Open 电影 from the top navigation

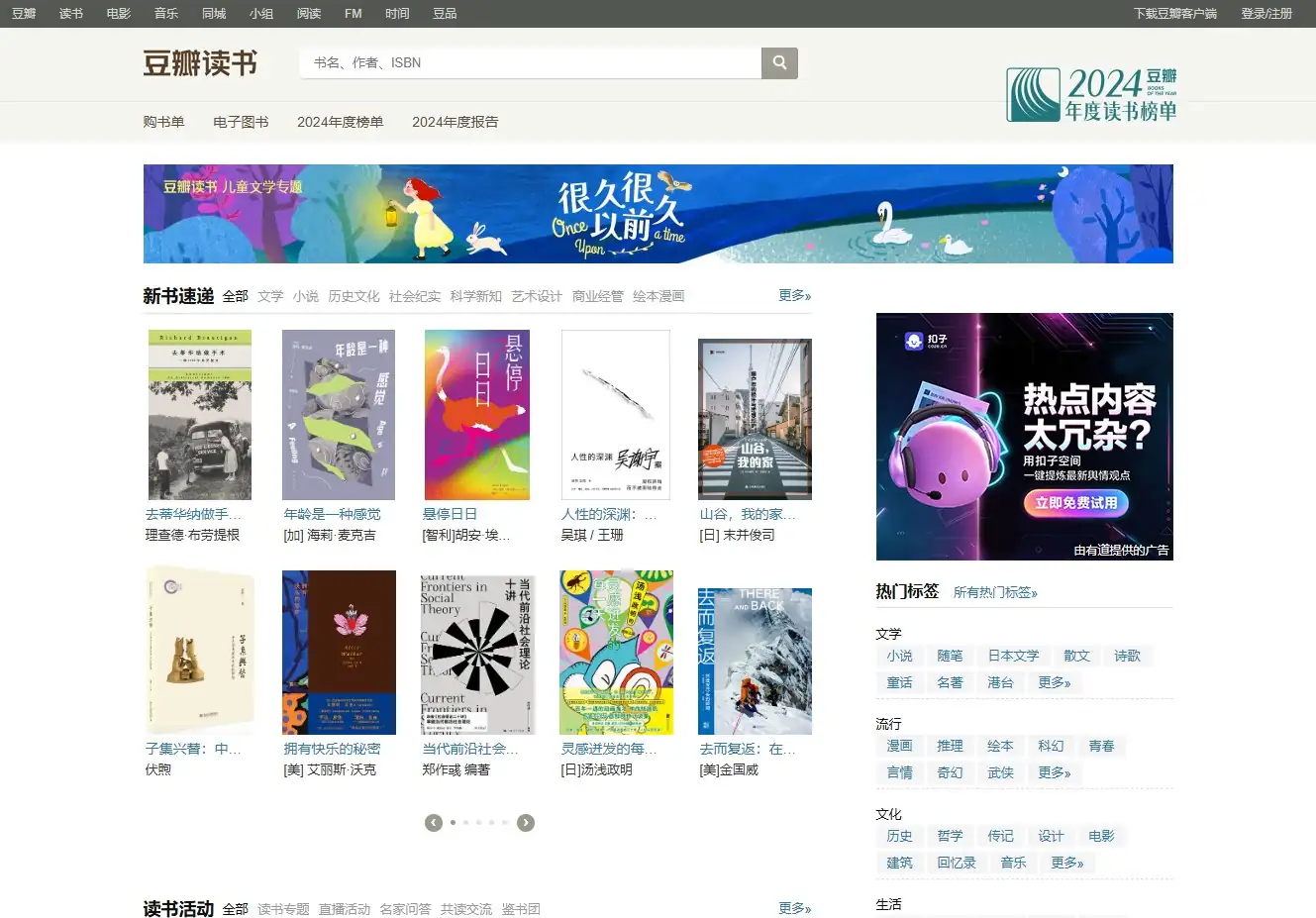tap(118, 13)
